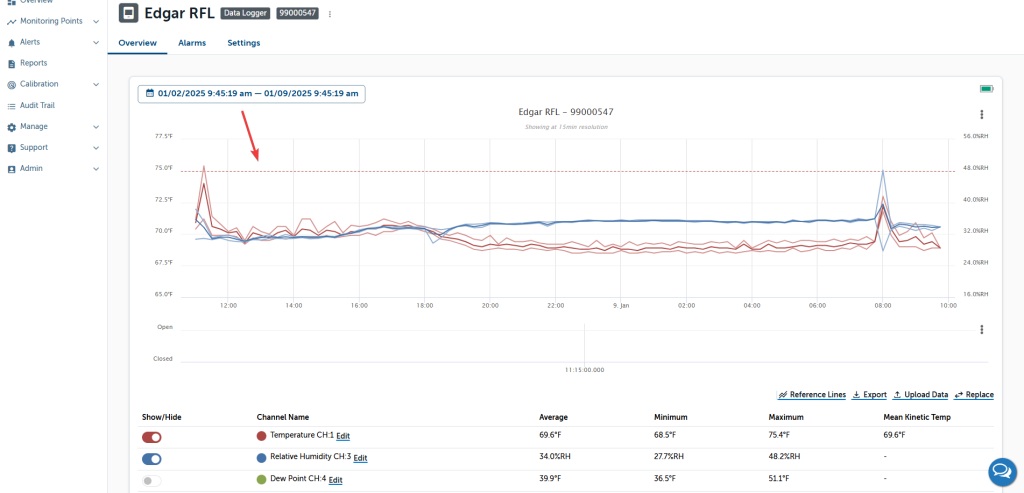Click the Upload Data button

point(920,395)
